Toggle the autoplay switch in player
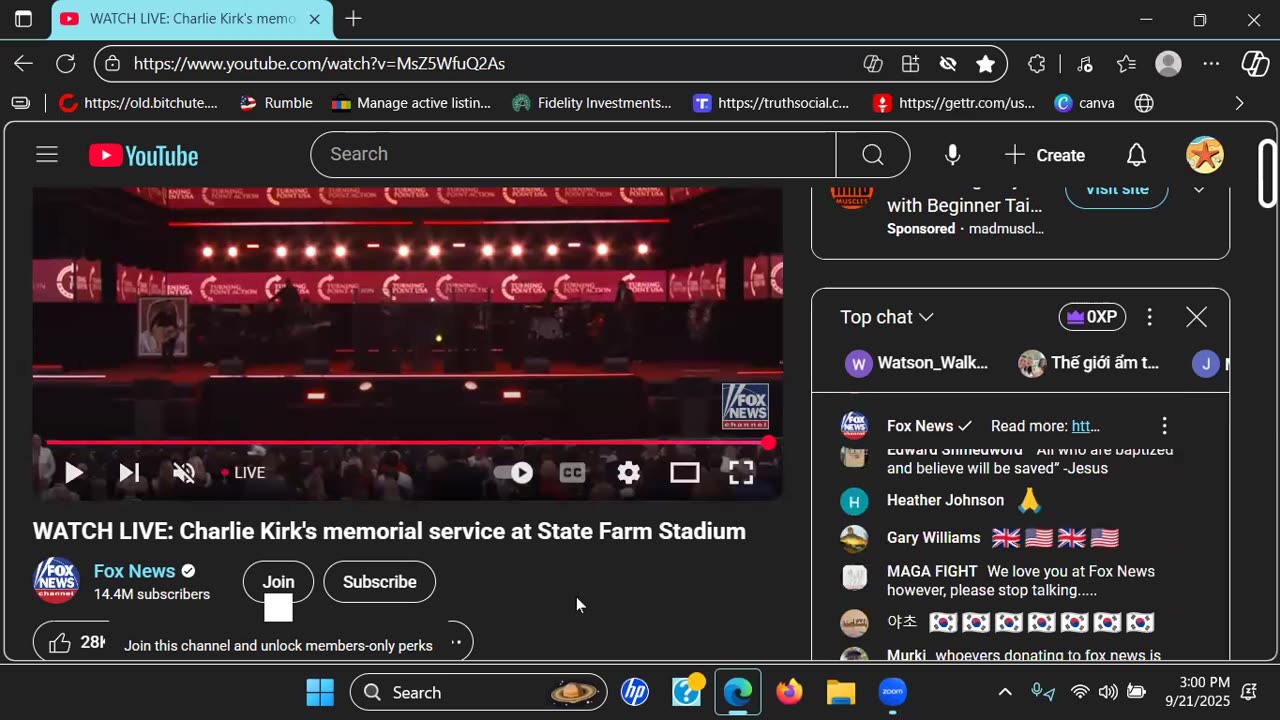The width and height of the screenshot is (1280, 720). [x=514, y=473]
